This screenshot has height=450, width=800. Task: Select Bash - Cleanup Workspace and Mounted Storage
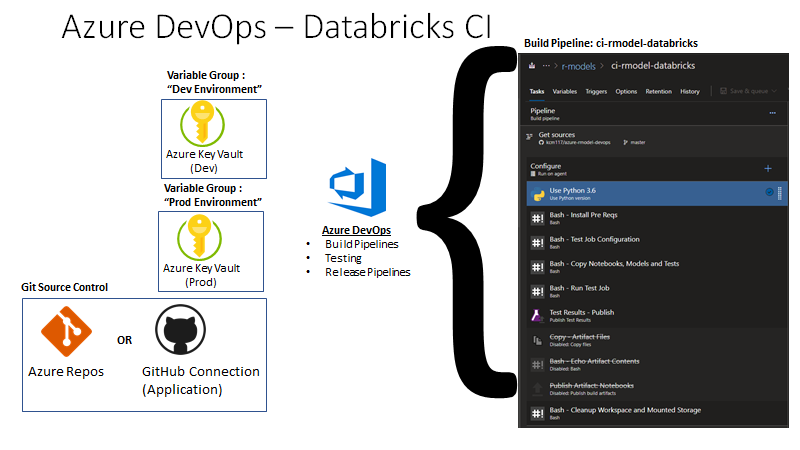click(657, 413)
